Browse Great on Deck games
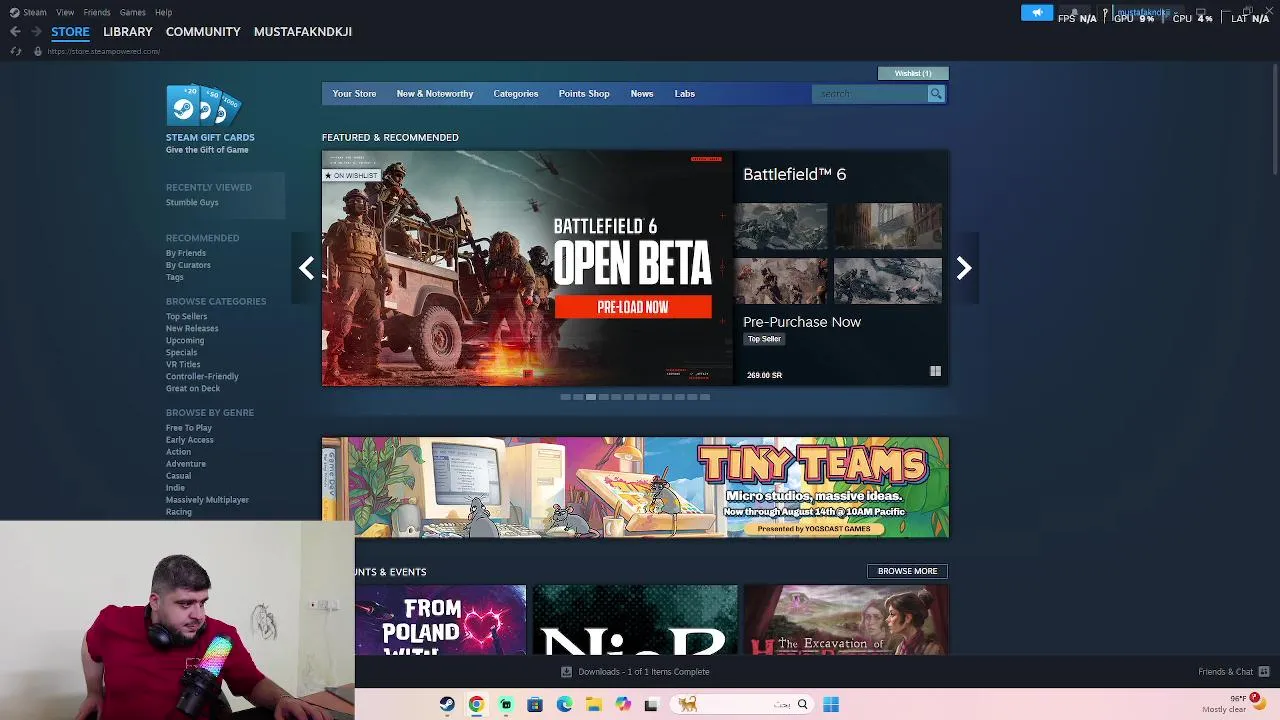Screen dimensions: 1280x720 (x=193, y=389)
